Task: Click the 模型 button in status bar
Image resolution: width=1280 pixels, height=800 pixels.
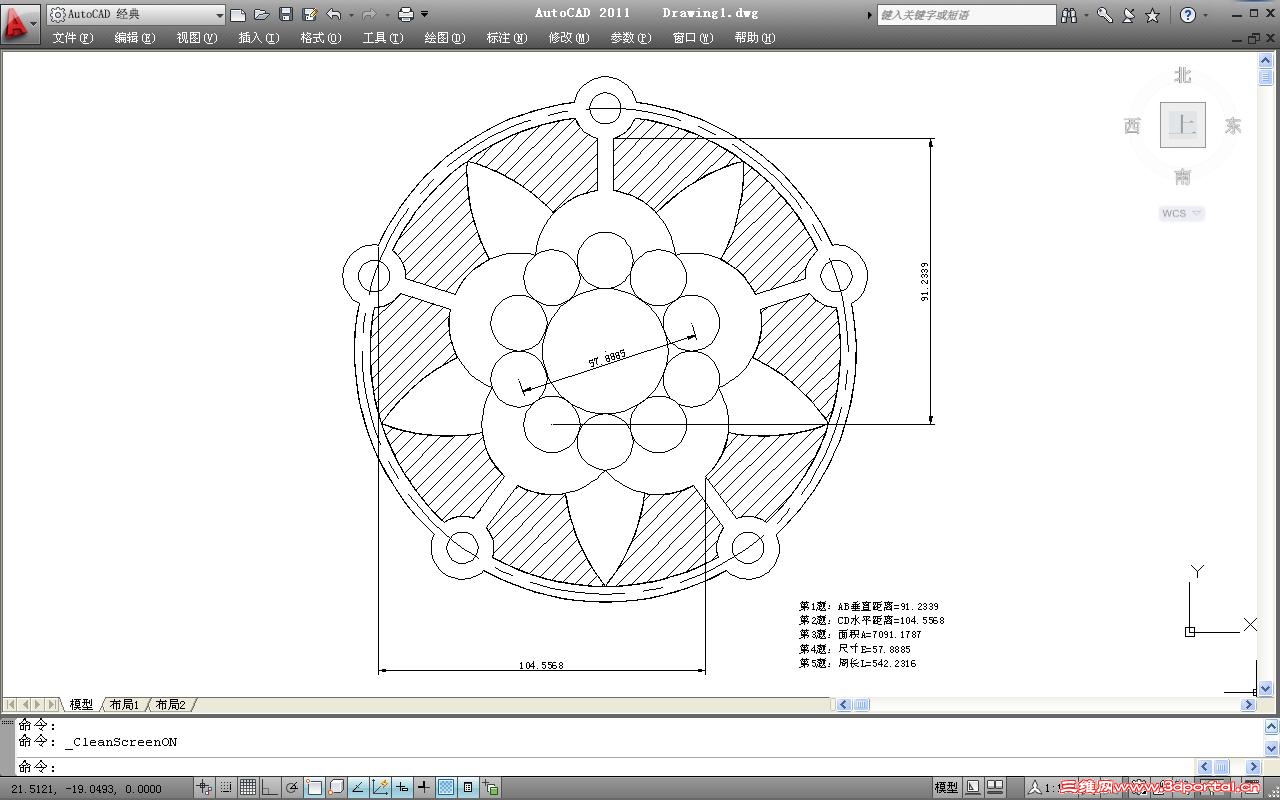Action: pos(946,788)
